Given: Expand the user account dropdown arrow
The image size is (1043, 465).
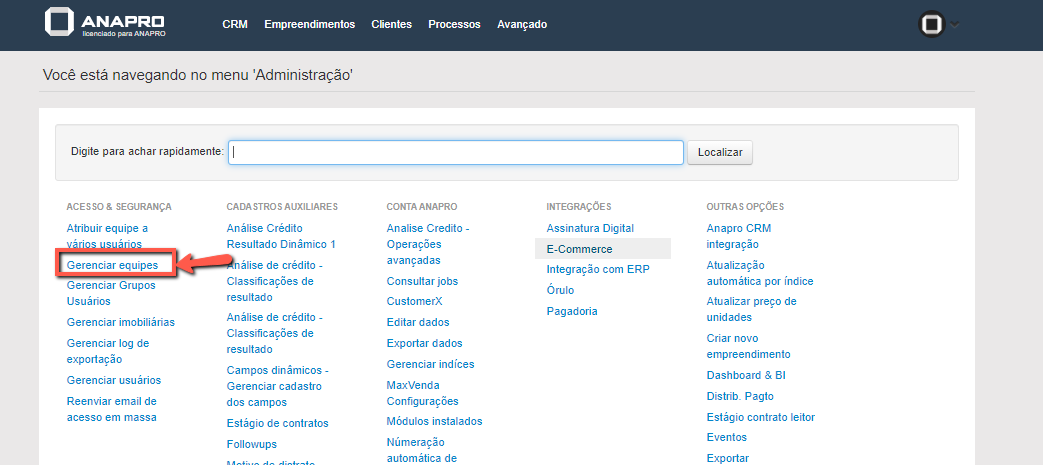Looking at the screenshot, I should (x=954, y=25).
